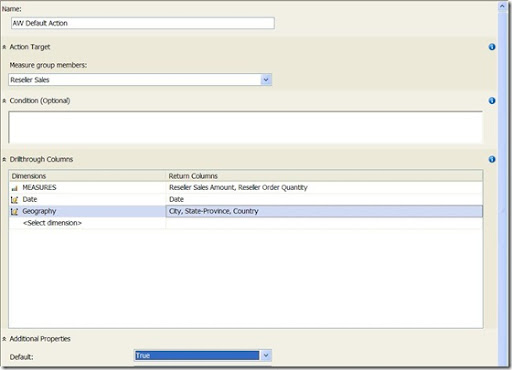Open the Default property dropdown arrow

(266, 355)
